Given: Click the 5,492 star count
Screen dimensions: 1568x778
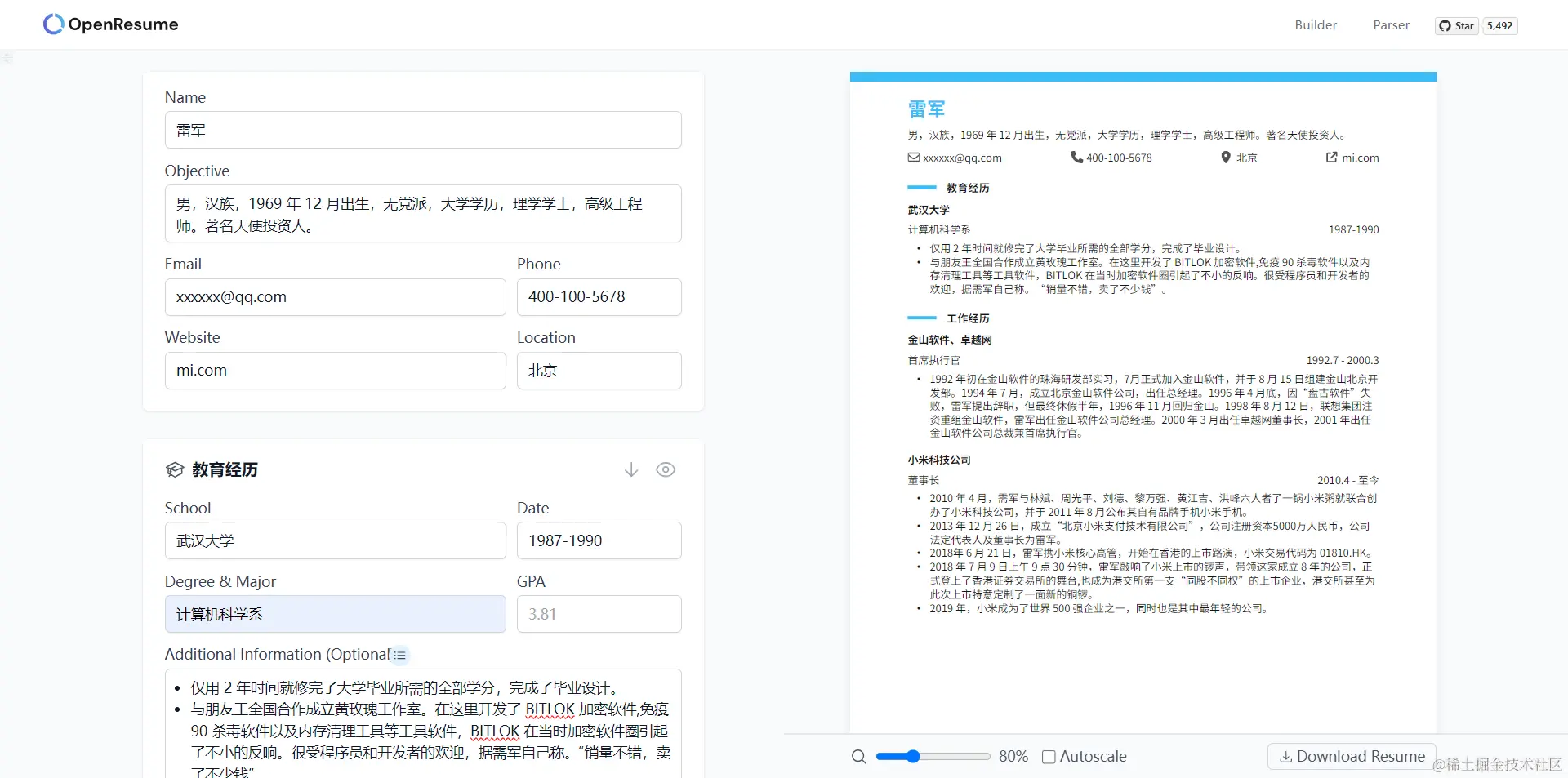Looking at the screenshot, I should 1499,26.
